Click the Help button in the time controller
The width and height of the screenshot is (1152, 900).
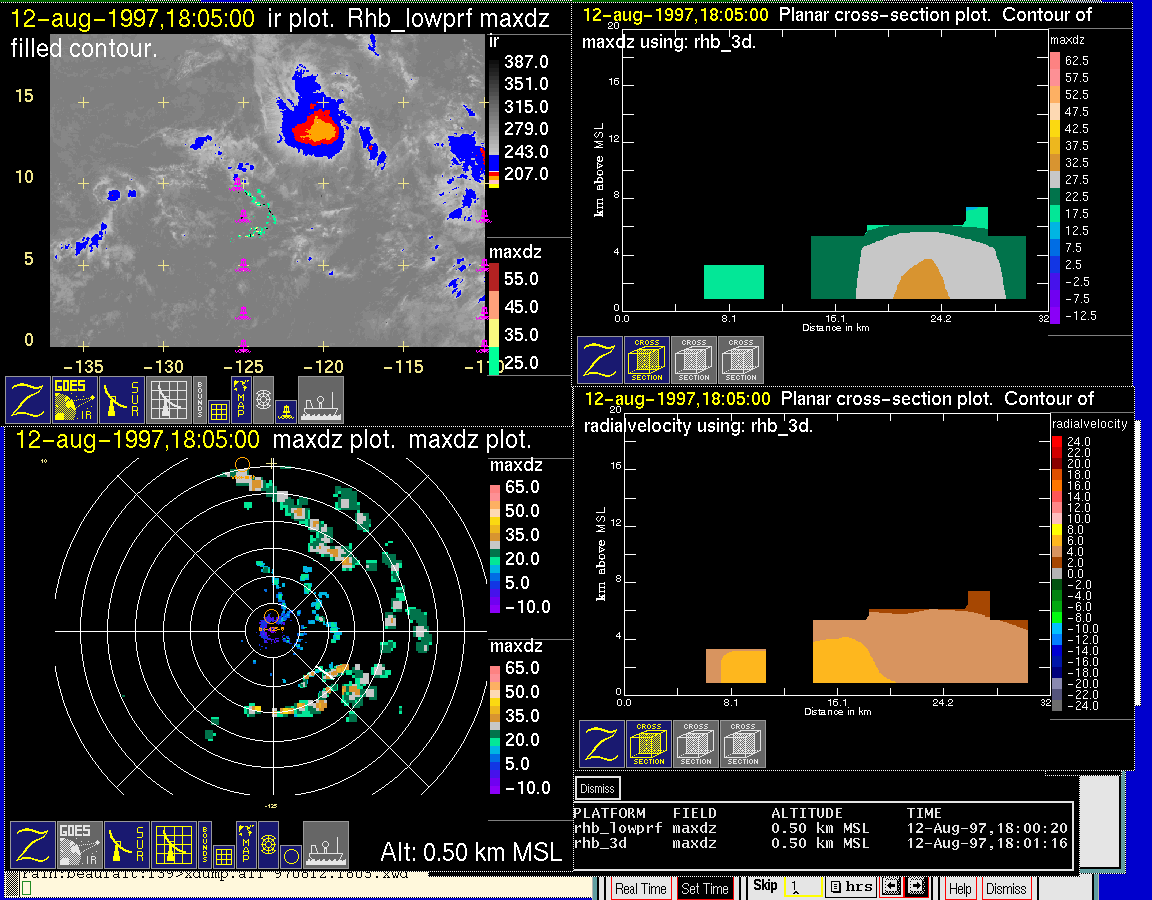click(x=959, y=888)
